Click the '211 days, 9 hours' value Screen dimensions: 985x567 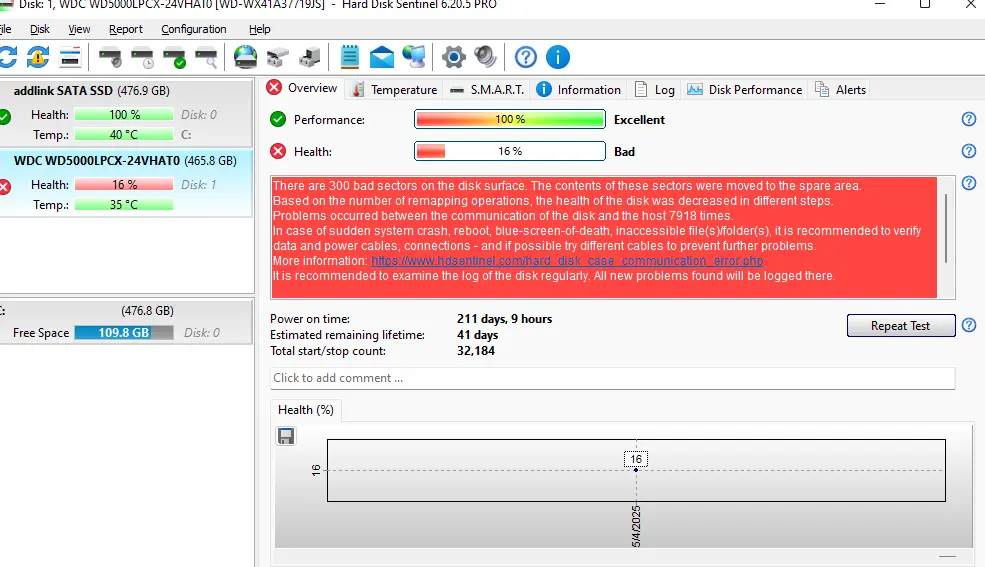tap(504, 319)
